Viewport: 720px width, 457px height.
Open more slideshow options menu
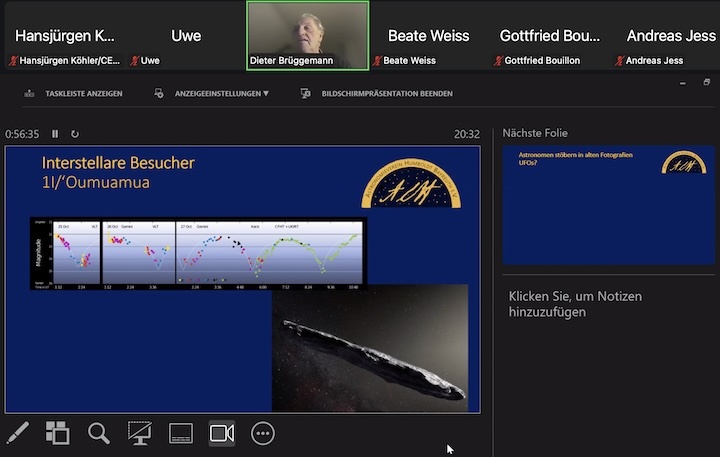coord(263,433)
